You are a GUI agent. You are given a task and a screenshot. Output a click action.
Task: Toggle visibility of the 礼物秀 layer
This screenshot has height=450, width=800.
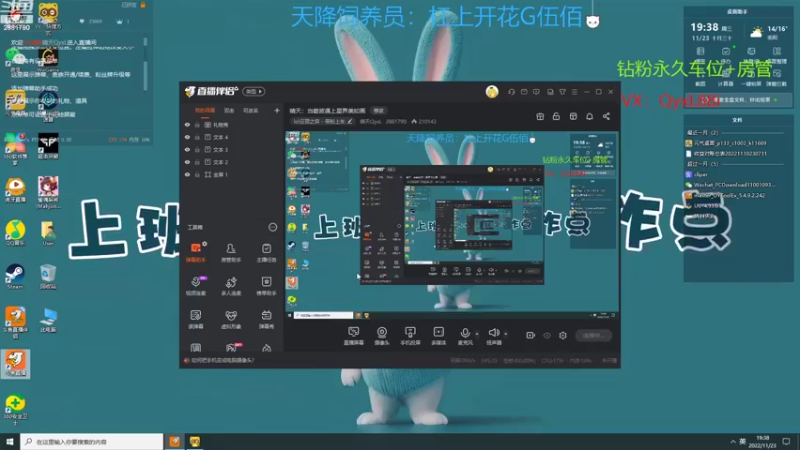click(x=187, y=124)
